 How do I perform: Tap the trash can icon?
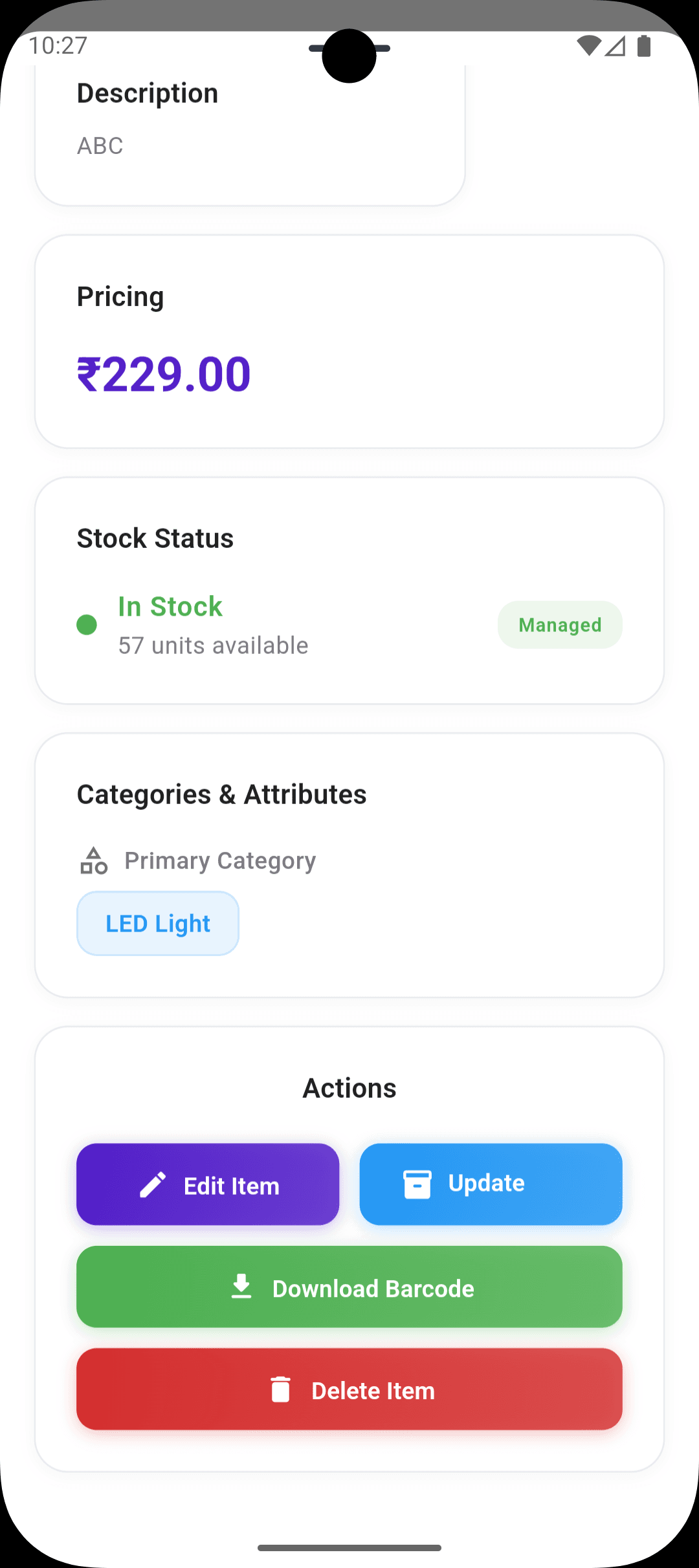click(280, 1389)
